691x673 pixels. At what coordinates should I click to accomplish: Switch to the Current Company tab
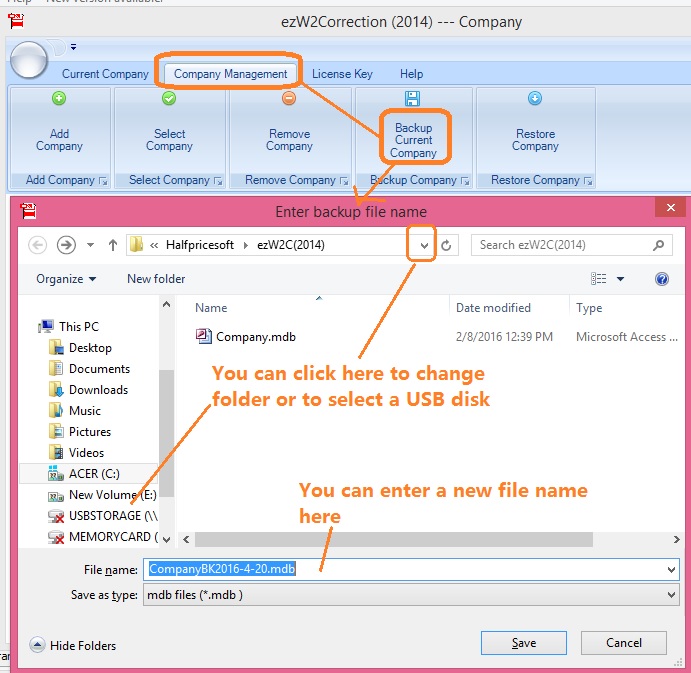pos(105,74)
